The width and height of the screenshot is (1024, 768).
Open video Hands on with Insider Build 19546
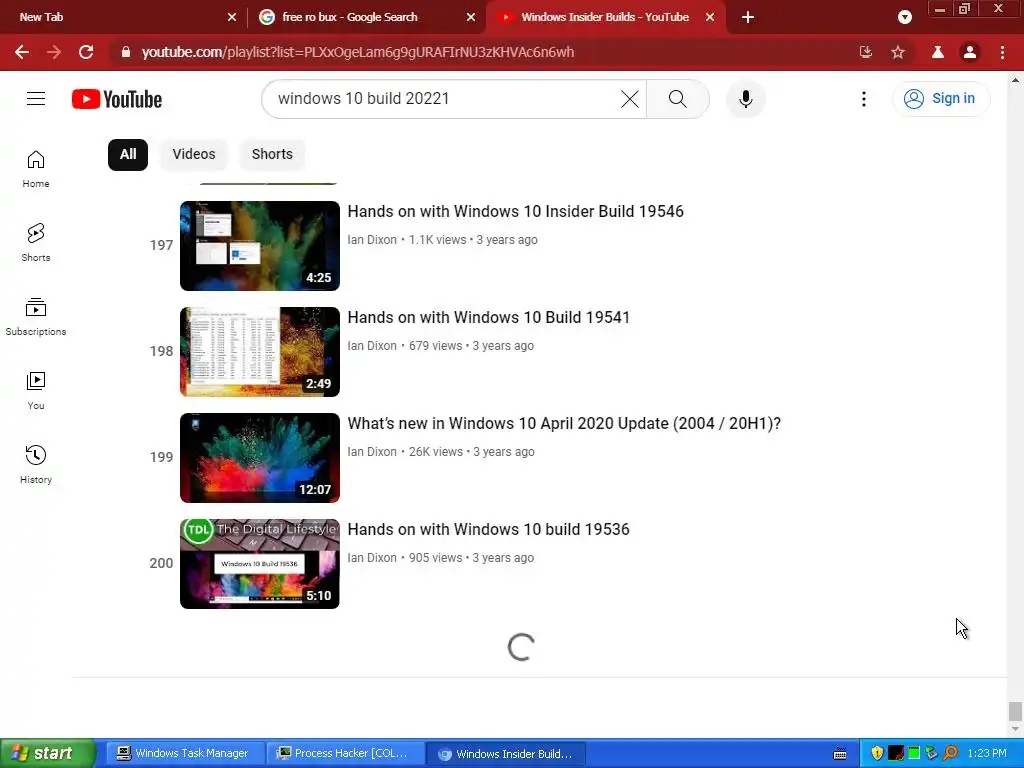pyautogui.click(x=515, y=211)
